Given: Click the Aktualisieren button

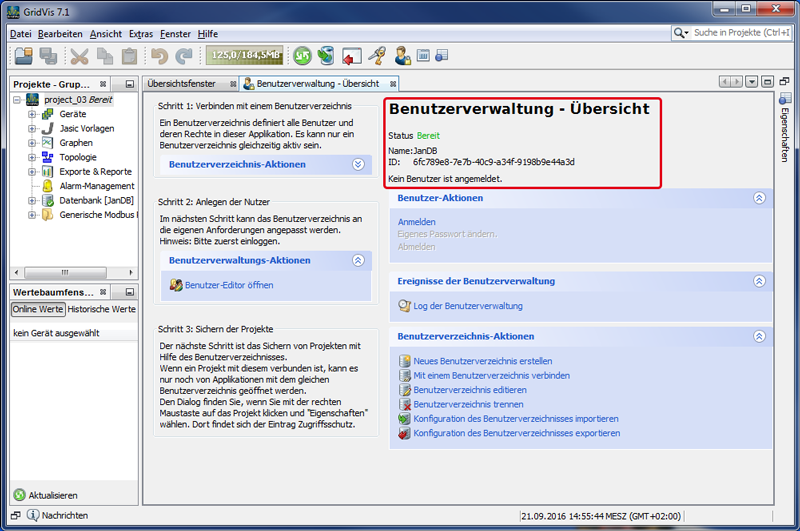Looking at the screenshot, I should click(46, 495).
